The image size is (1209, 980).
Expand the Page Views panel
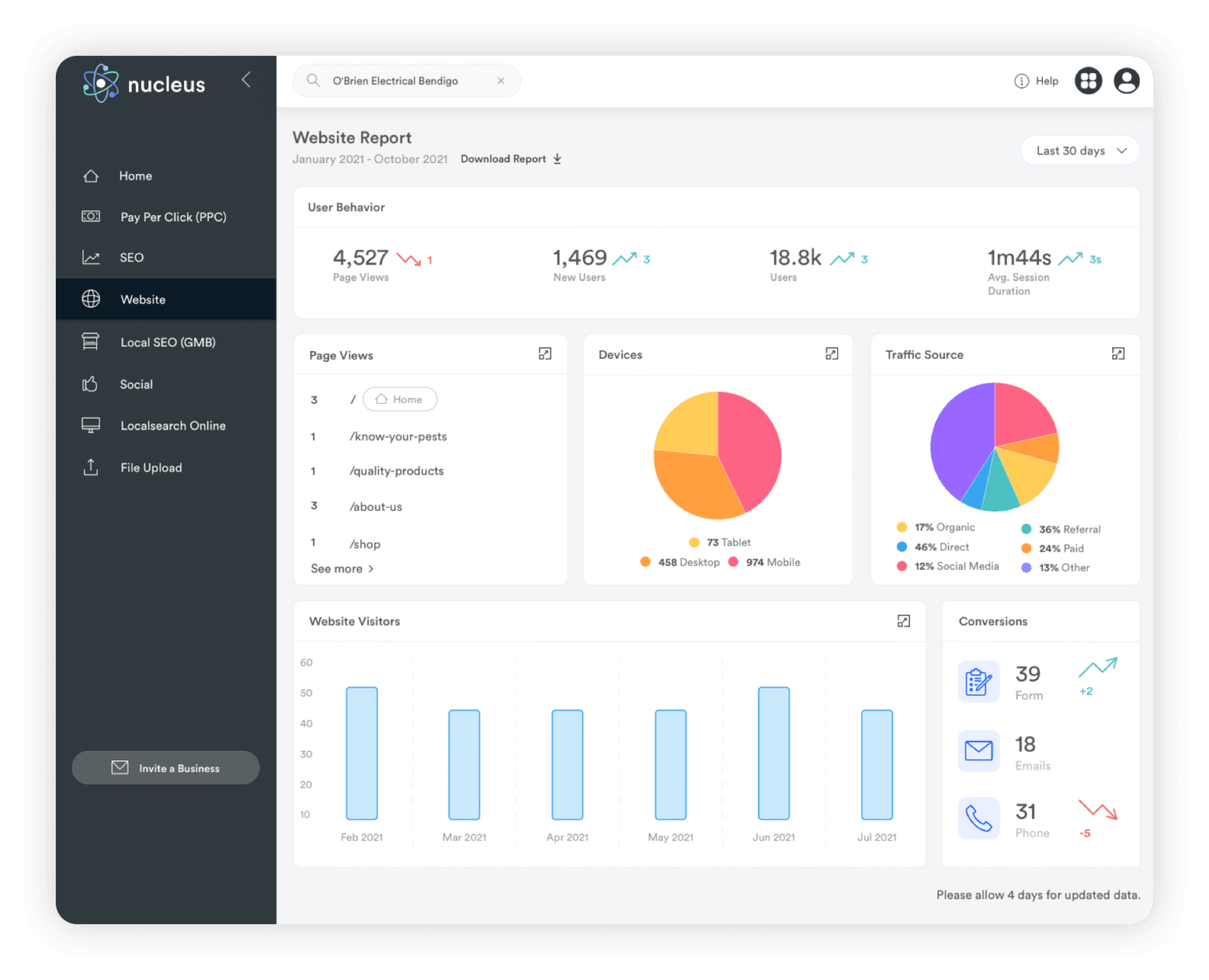[545, 354]
